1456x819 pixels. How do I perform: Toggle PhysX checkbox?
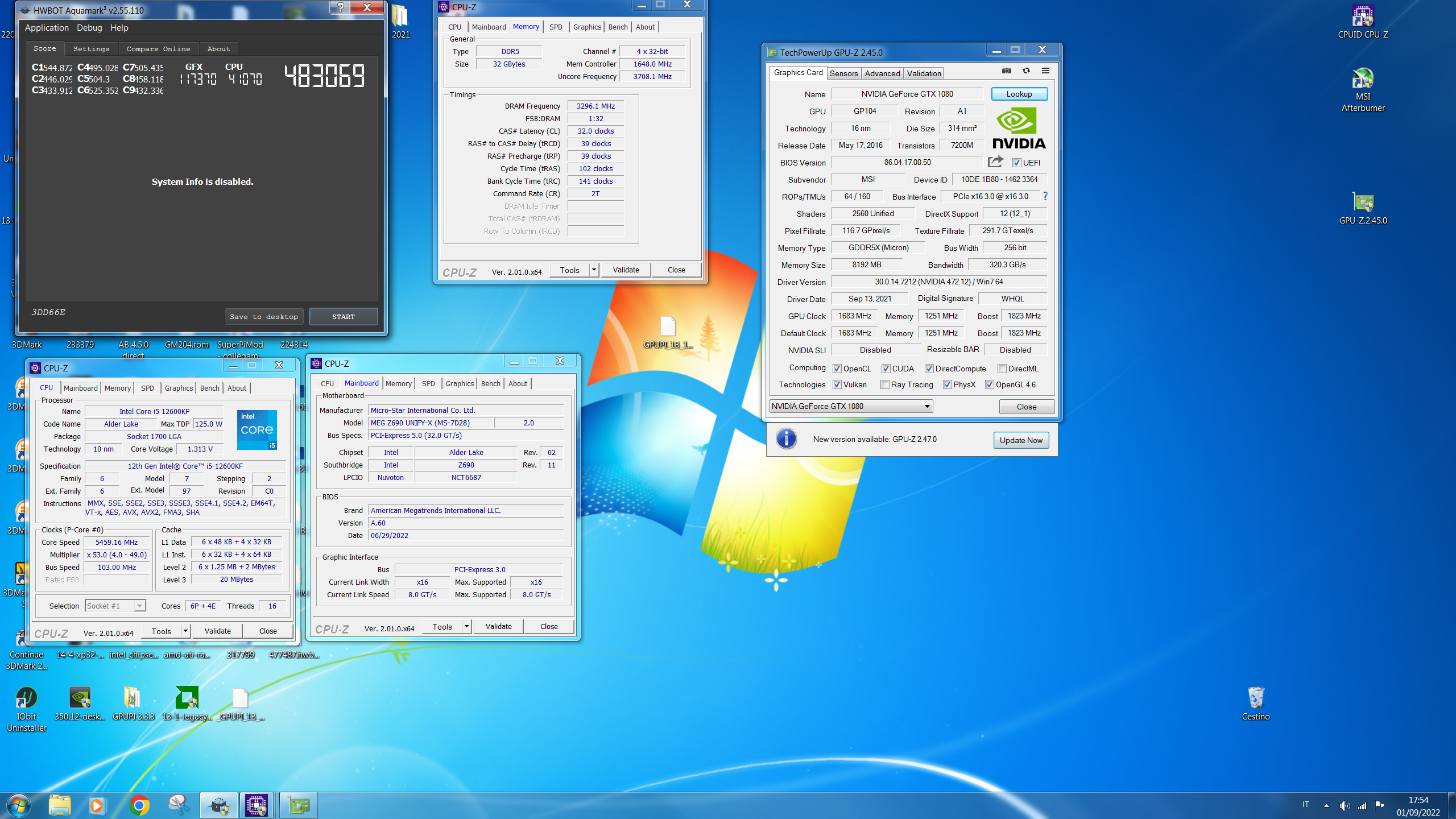(948, 384)
